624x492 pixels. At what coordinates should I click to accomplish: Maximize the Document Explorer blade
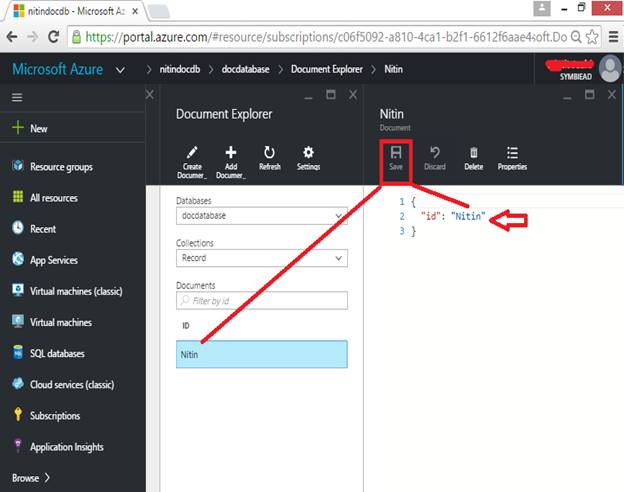pyautogui.click(x=331, y=95)
